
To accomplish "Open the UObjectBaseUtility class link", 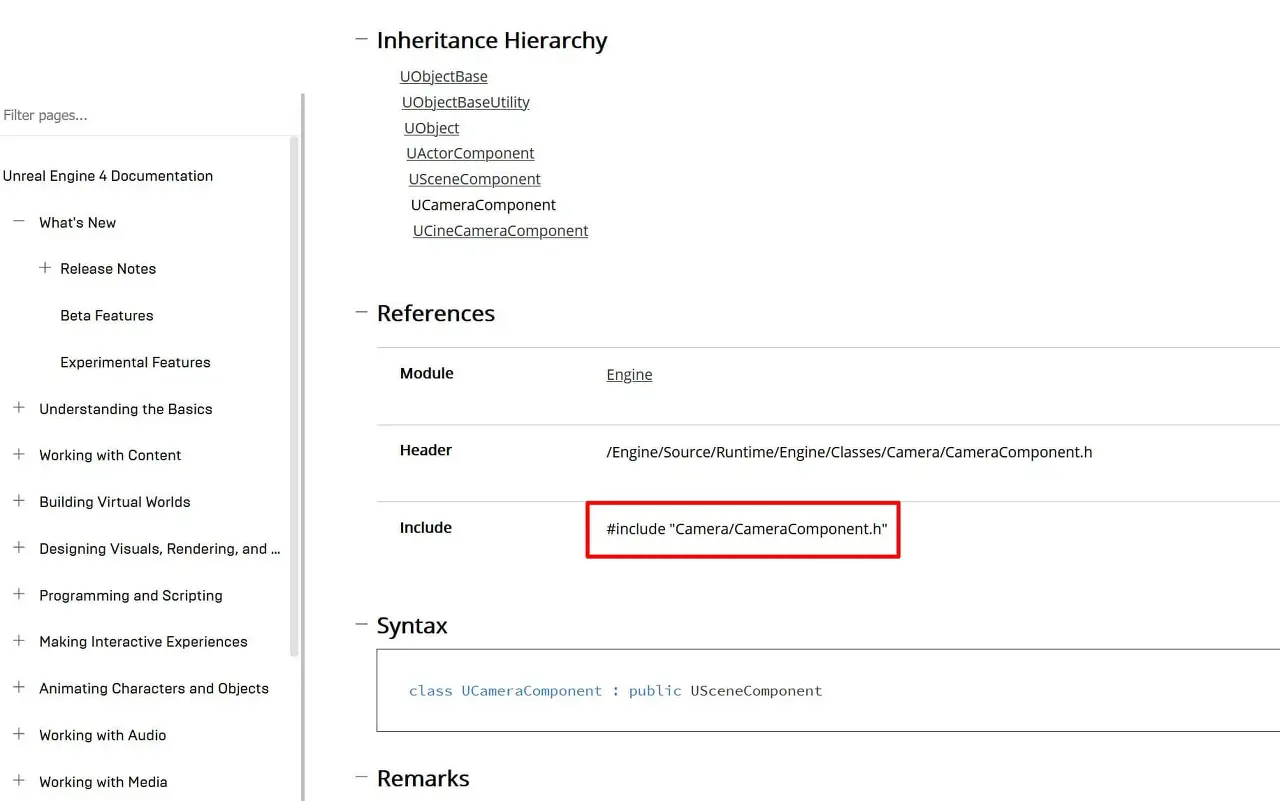I will coord(466,102).
